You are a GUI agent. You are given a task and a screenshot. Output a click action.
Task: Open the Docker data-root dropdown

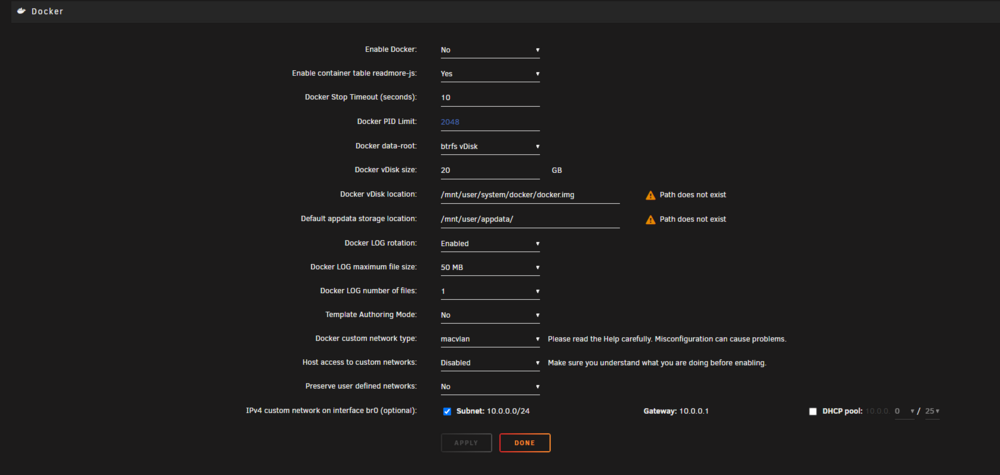[490, 147]
